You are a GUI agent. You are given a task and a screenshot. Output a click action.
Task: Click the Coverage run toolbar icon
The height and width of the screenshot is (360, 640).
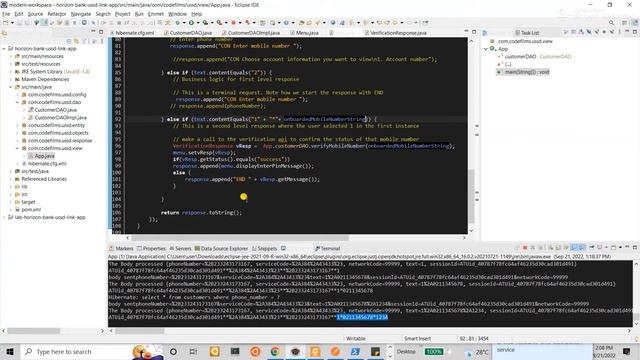click(205, 23)
